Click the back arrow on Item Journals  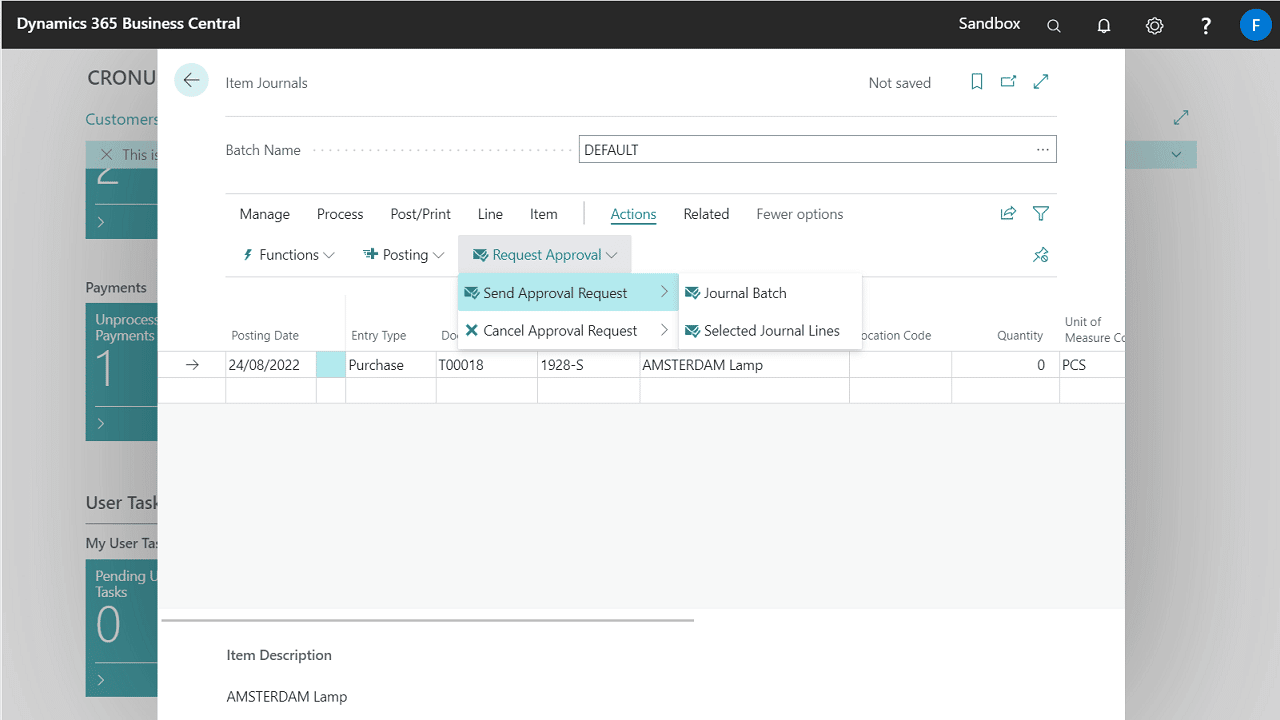click(191, 80)
